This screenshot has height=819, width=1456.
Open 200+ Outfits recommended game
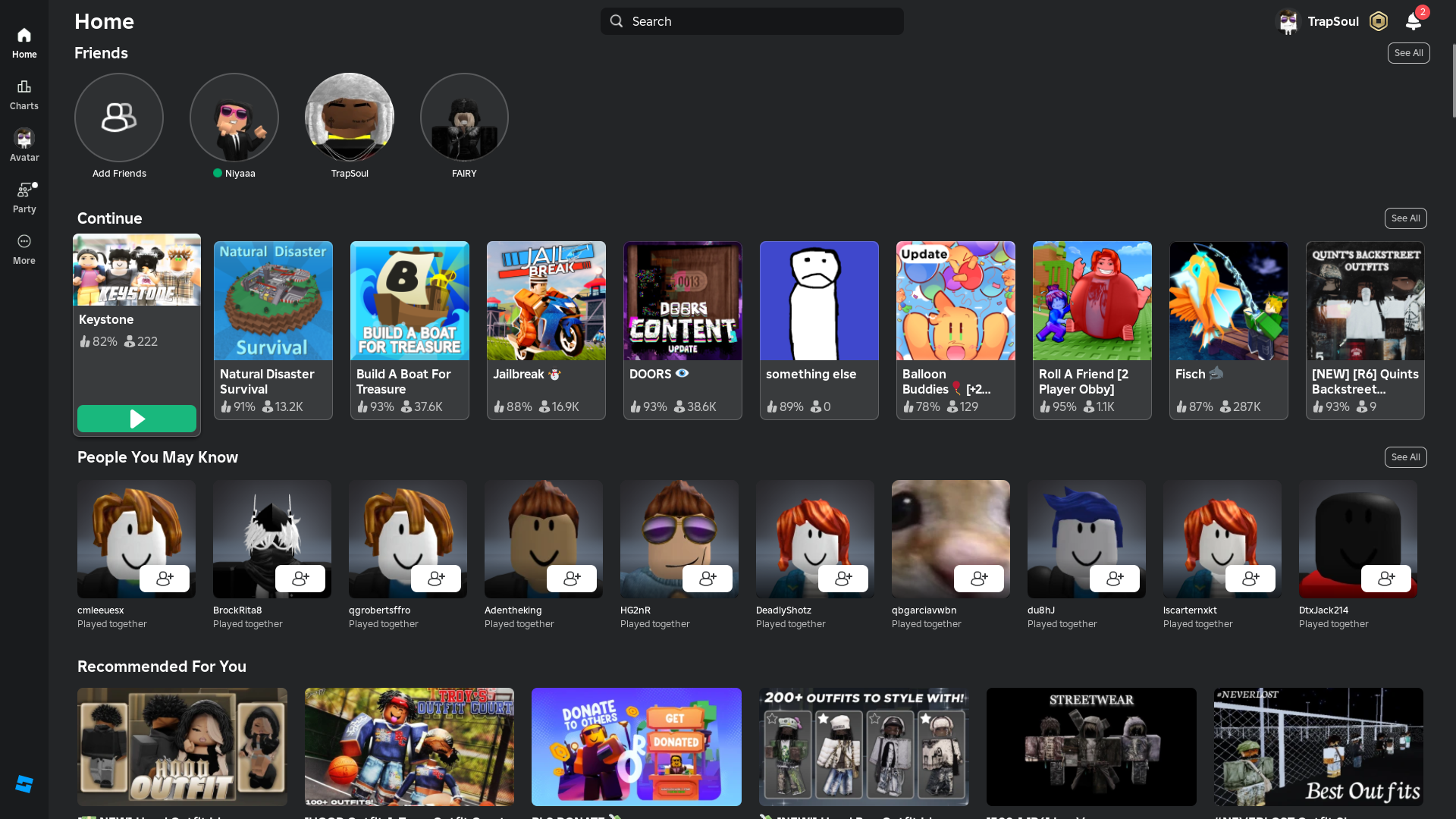864,747
